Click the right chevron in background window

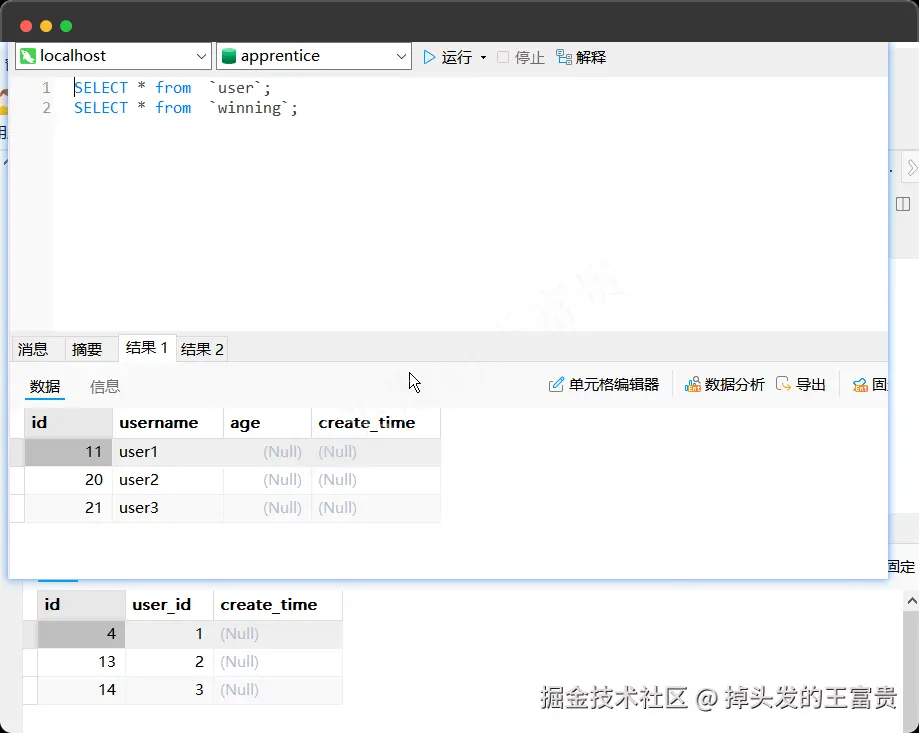(x=911, y=168)
